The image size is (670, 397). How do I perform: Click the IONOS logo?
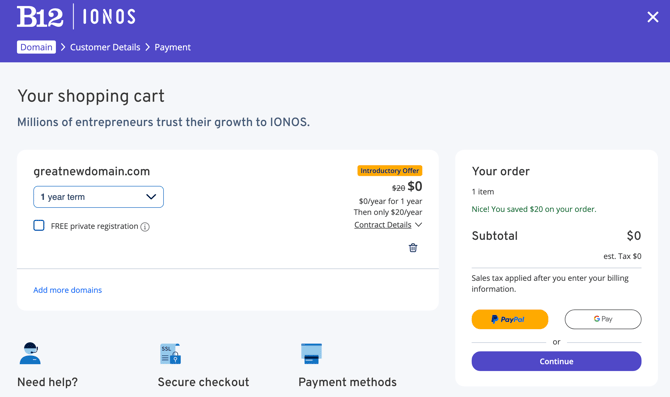tap(109, 17)
